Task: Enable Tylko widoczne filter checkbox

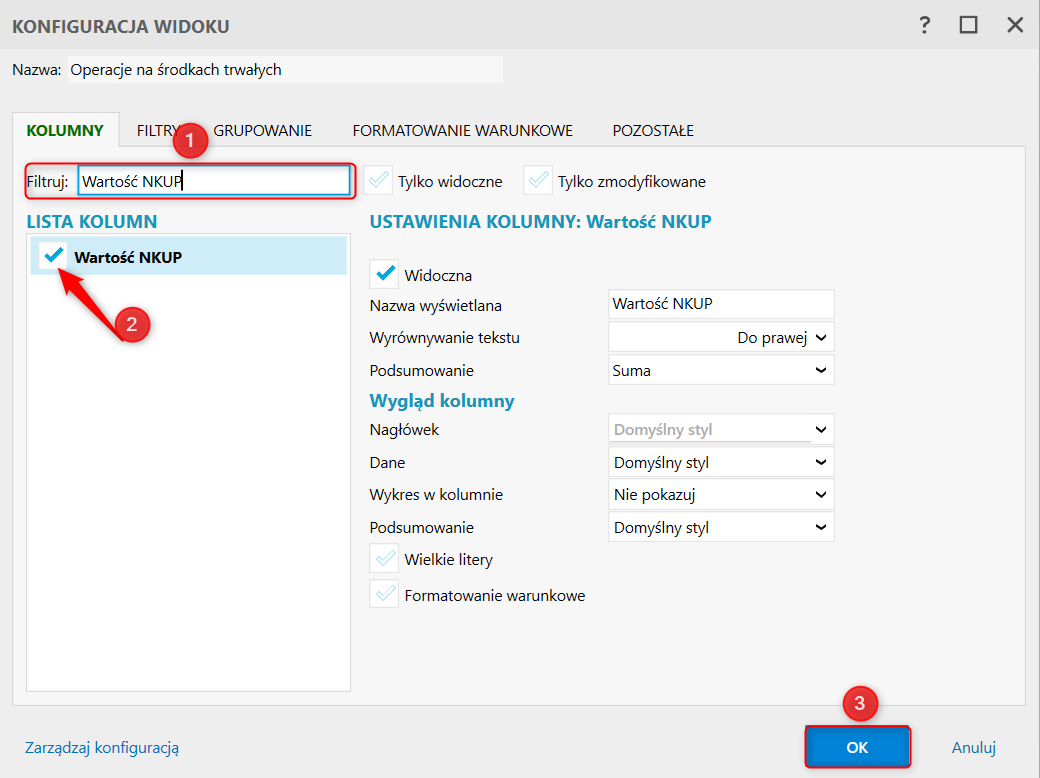Action: pos(378,180)
